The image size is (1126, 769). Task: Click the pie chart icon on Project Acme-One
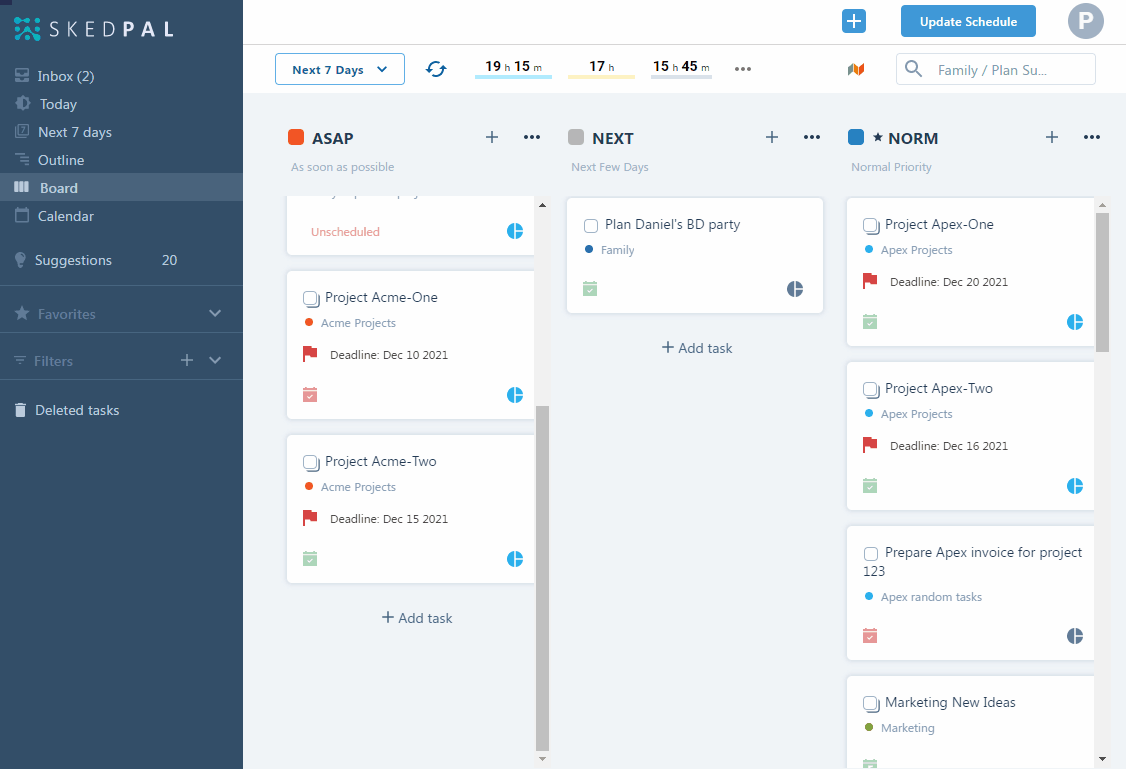point(515,395)
